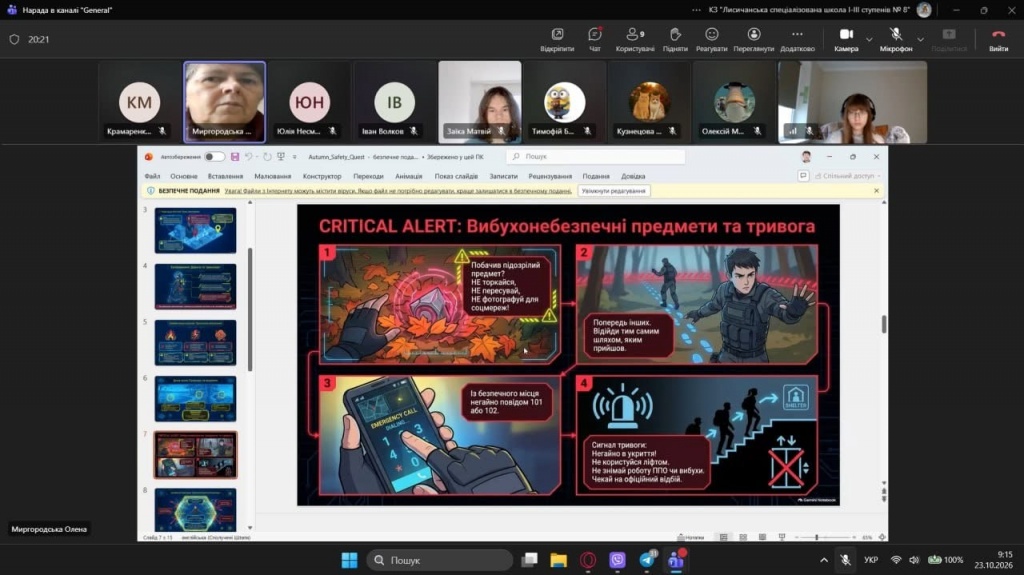Image resolution: width=1024 pixels, height=575 pixels.
Task: Click Увімкнути редагування button
Action: pos(614,191)
